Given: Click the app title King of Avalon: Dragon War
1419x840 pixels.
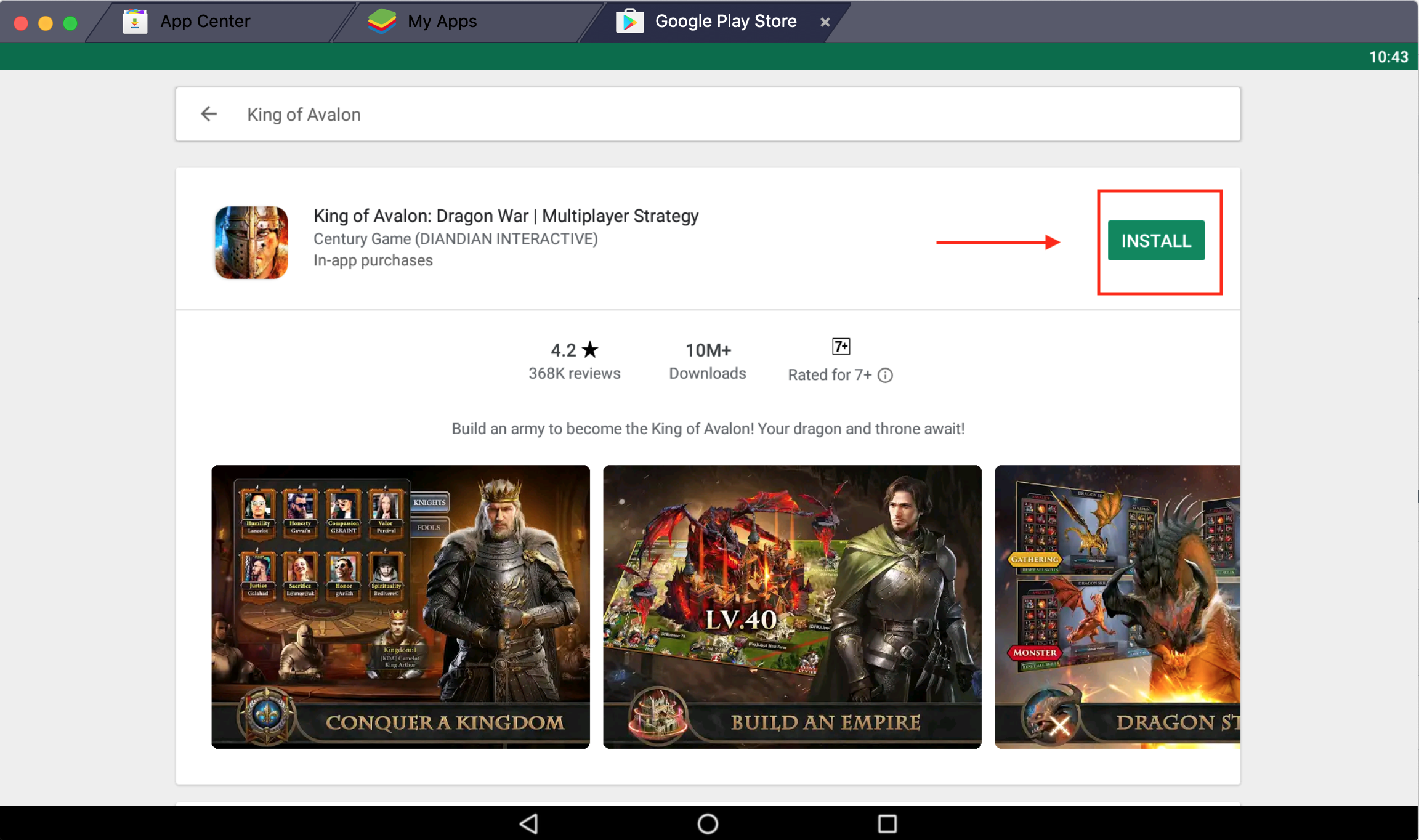Looking at the screenshot, I should [506, 216].
